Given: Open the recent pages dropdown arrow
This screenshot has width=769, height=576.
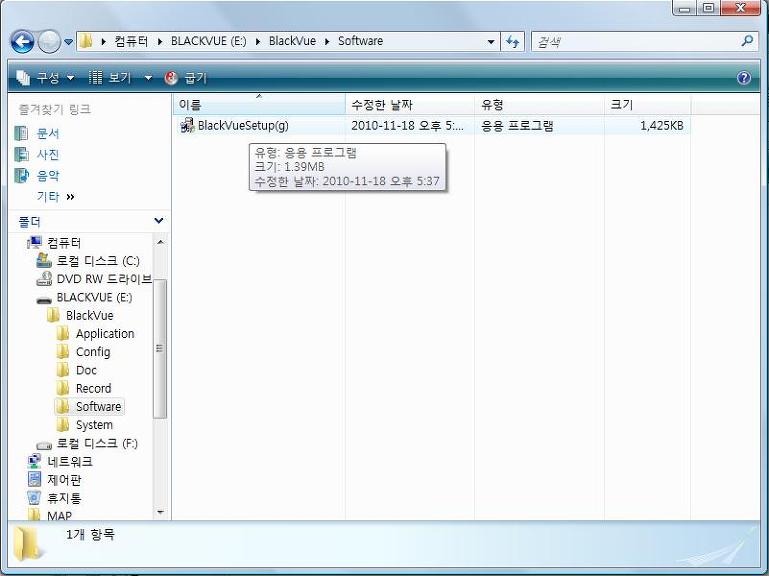Looking at the screenshot, I should (x=69, y=42).
